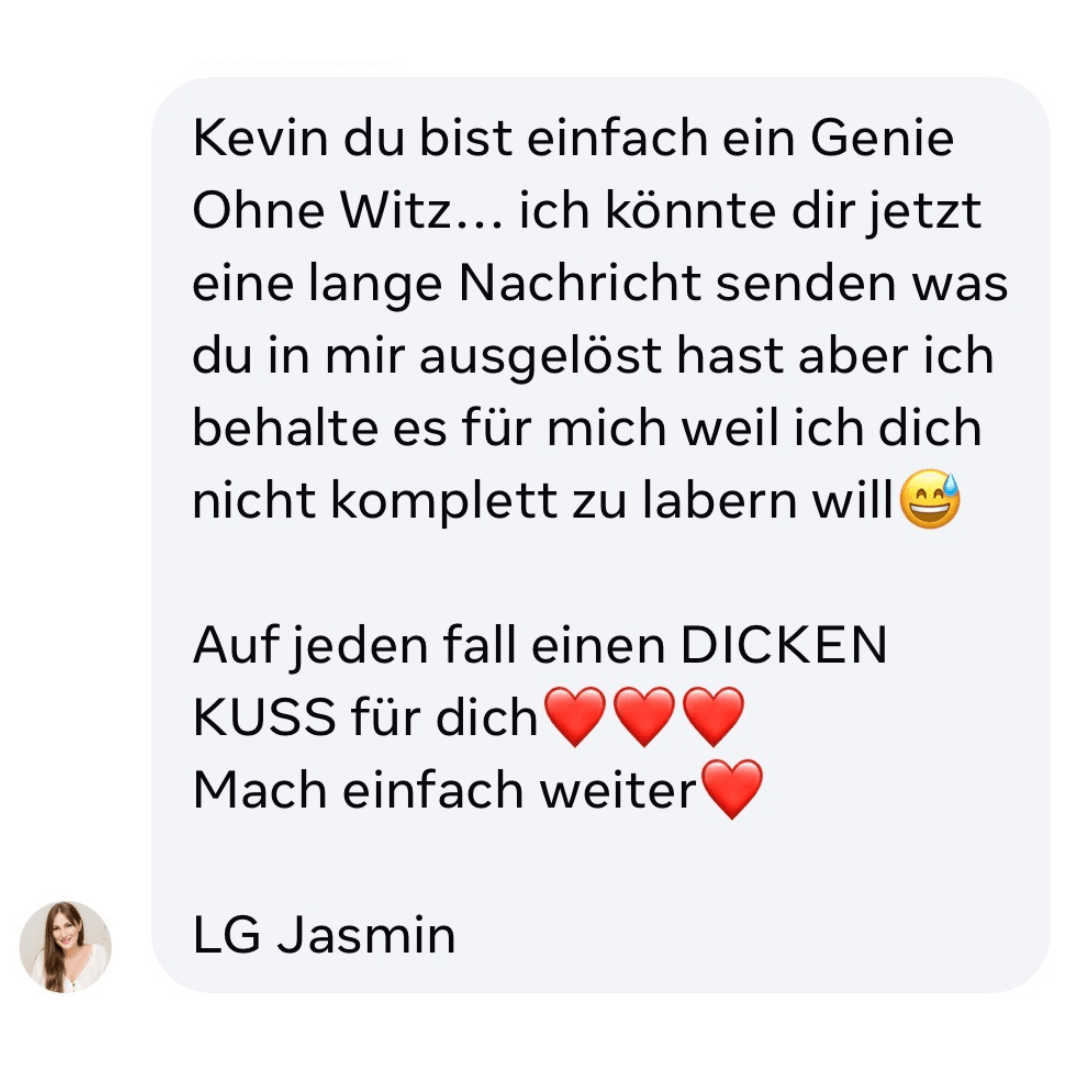Open the sender's profile picture avatar
Viewport: 1080px width, 1080px height.
[65, 947]
